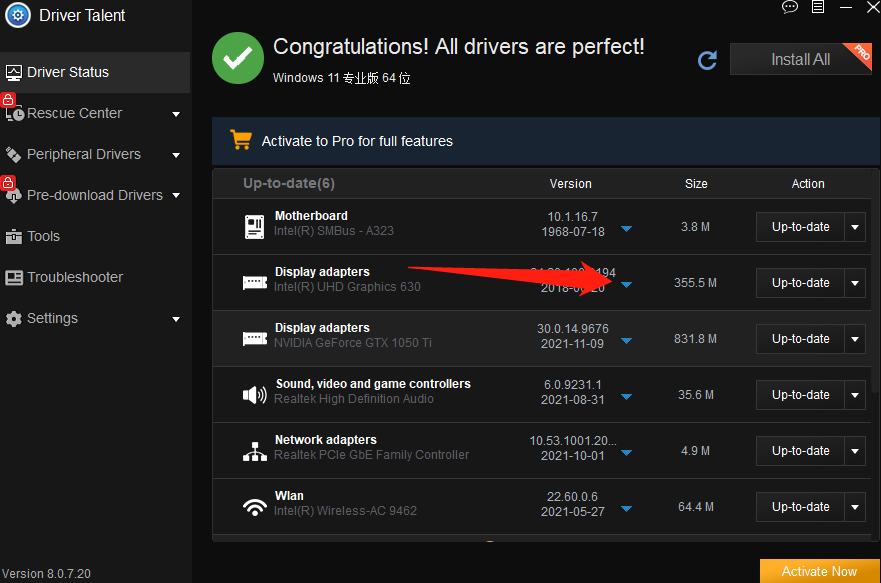Image resolution: width=881 pixels, height=583 pixels.
Task: Open version dropdown for Intel Wireless-AC 9462
Action: [626, 509]
